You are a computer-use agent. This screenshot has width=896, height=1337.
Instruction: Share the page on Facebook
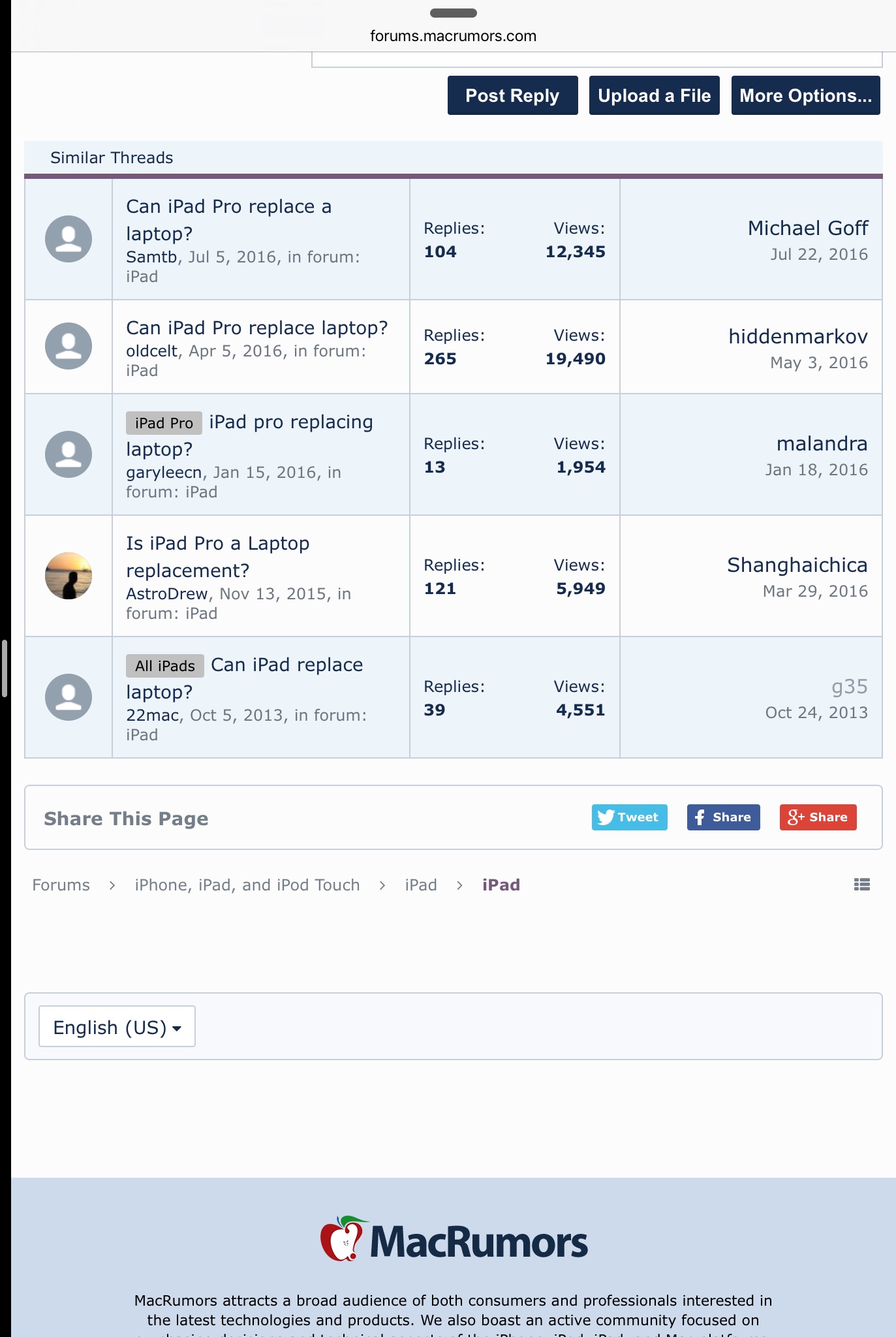coord(723,817)
